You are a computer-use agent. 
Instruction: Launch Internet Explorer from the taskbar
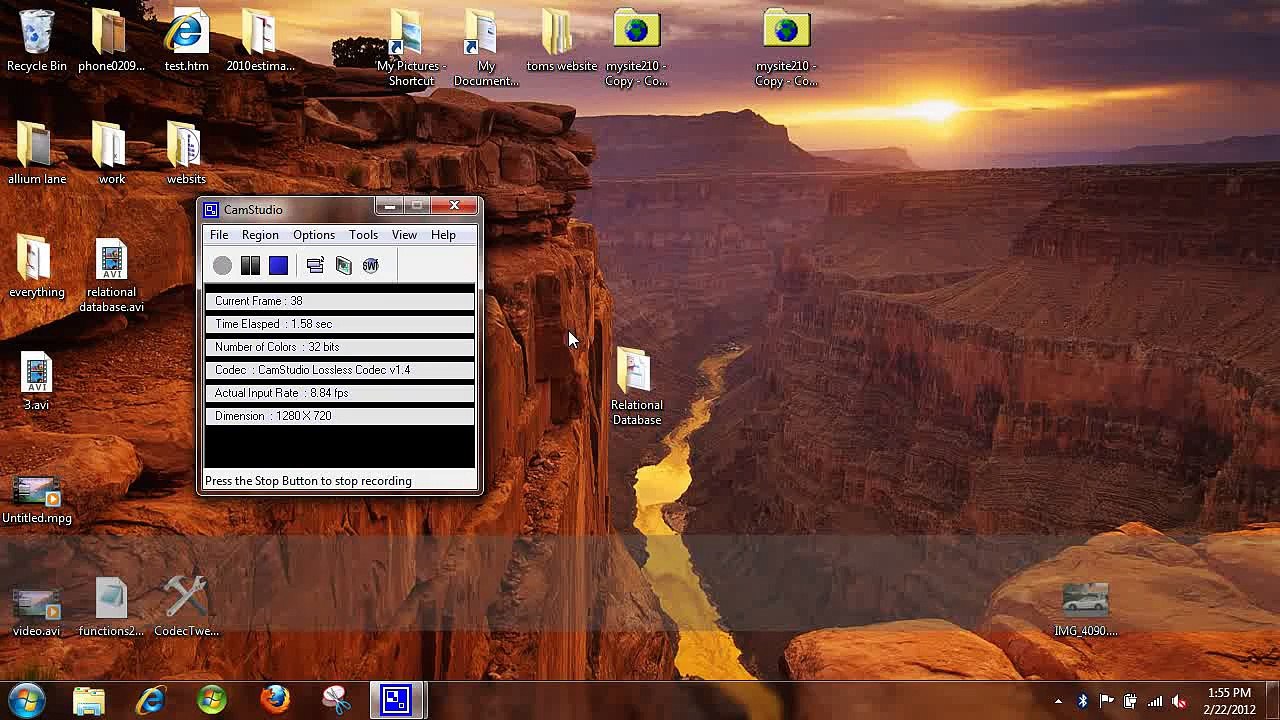click(x=151, y=700)
